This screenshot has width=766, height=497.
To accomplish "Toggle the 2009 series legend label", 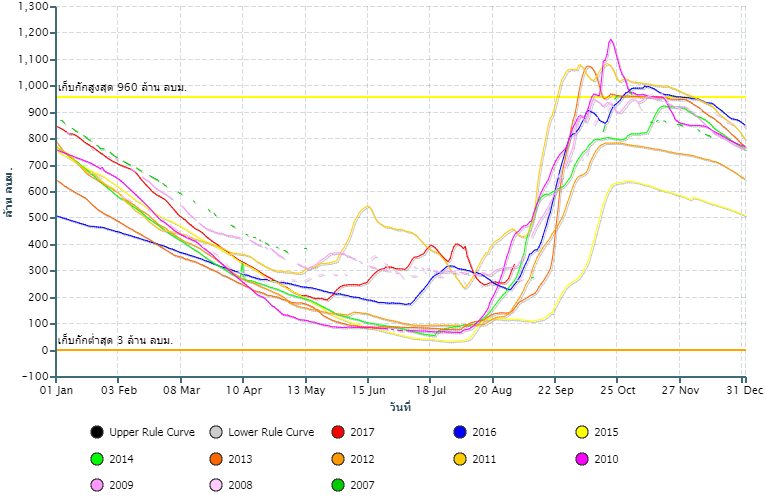I will (124, 486).
